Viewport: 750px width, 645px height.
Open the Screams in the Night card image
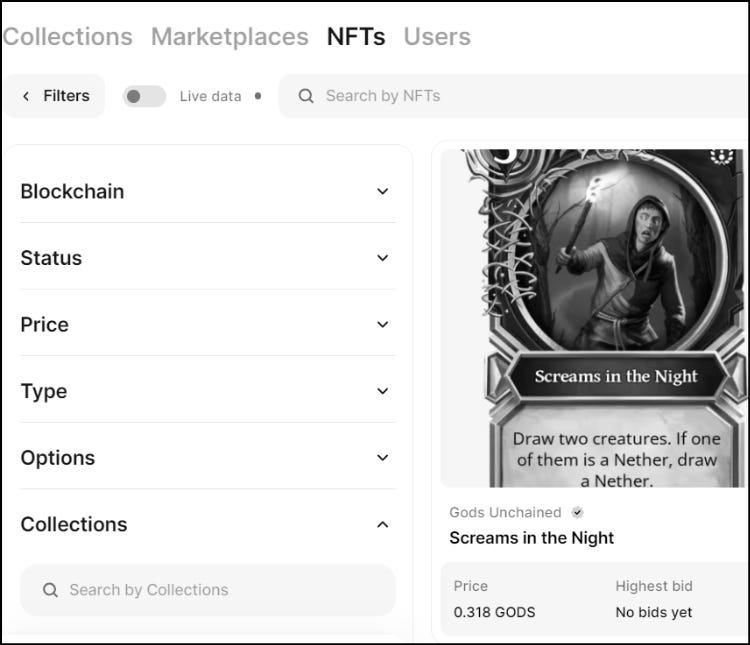click(x=594, y=318)
